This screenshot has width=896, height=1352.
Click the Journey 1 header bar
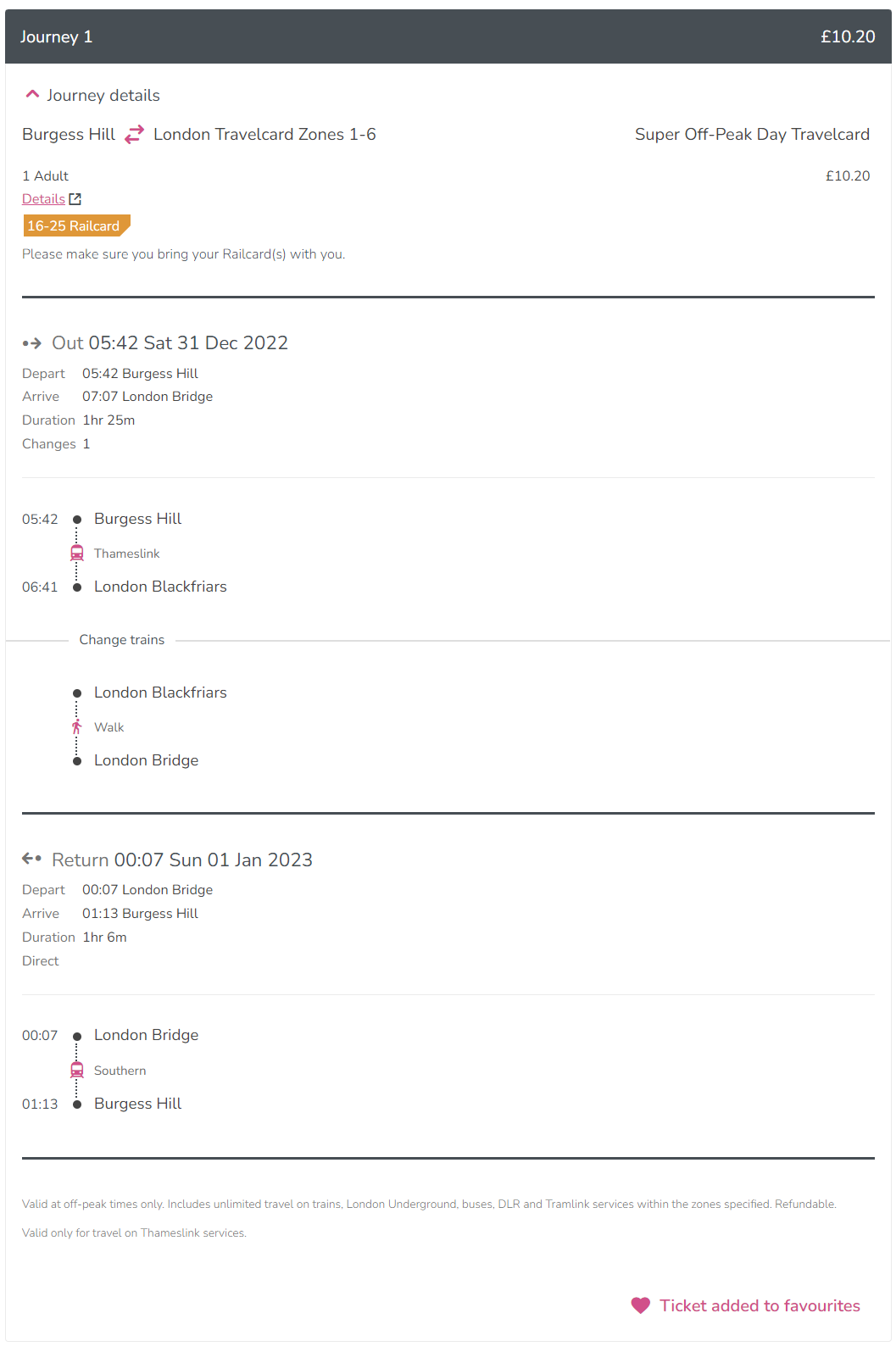pos(448,36)
